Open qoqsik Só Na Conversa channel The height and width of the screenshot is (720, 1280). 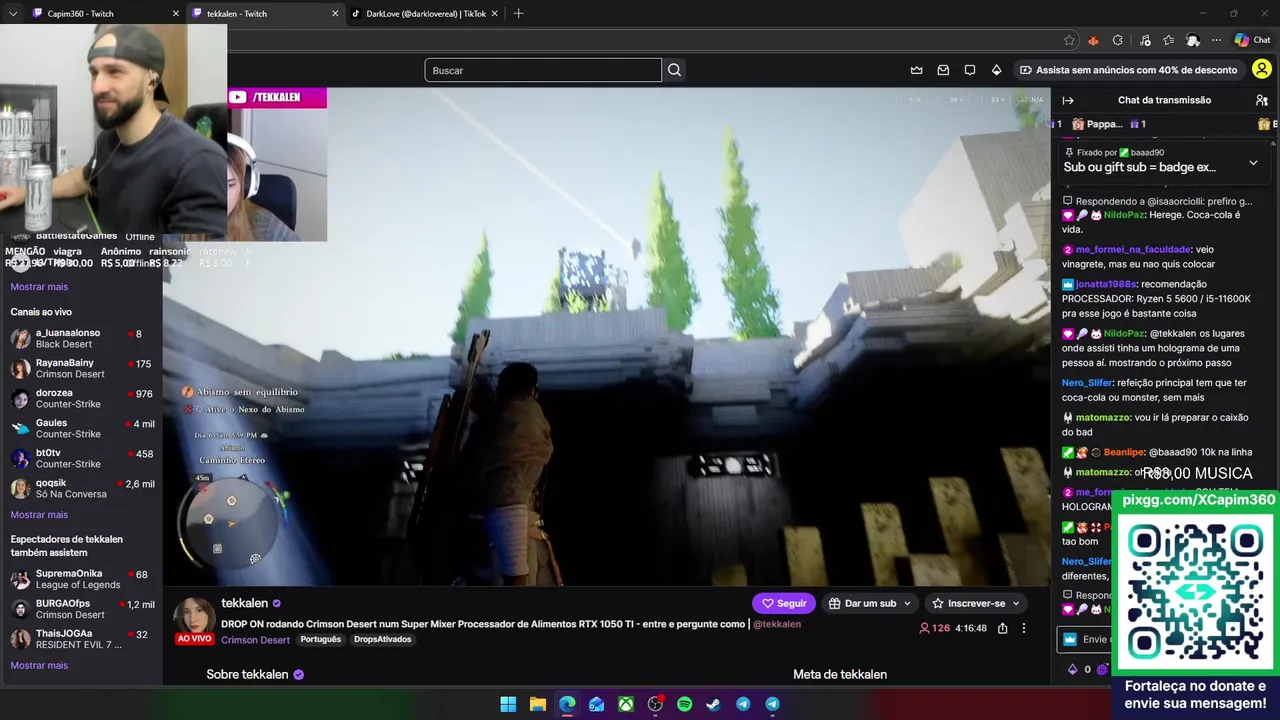pos(82,488)
